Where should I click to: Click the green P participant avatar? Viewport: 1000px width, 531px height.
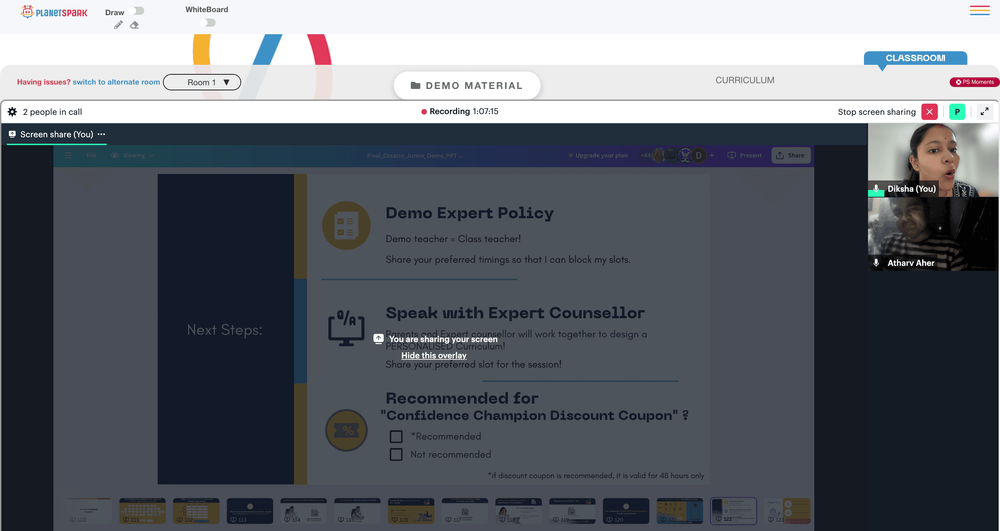pyautogui.click(x=957, y=112)
